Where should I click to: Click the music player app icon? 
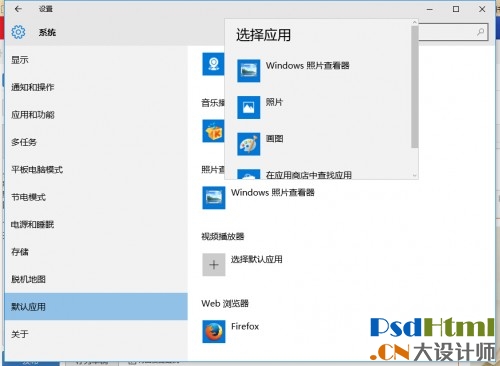213,131
